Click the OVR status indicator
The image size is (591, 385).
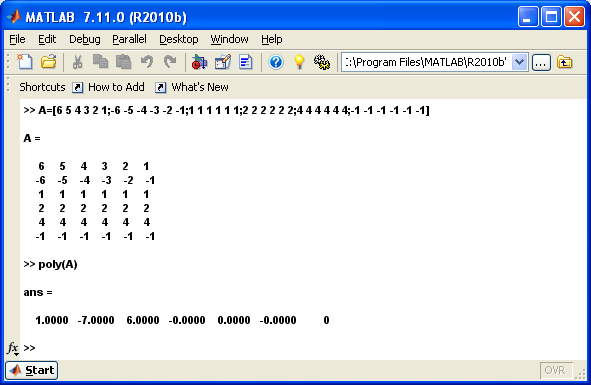click(x=556, y=370)
